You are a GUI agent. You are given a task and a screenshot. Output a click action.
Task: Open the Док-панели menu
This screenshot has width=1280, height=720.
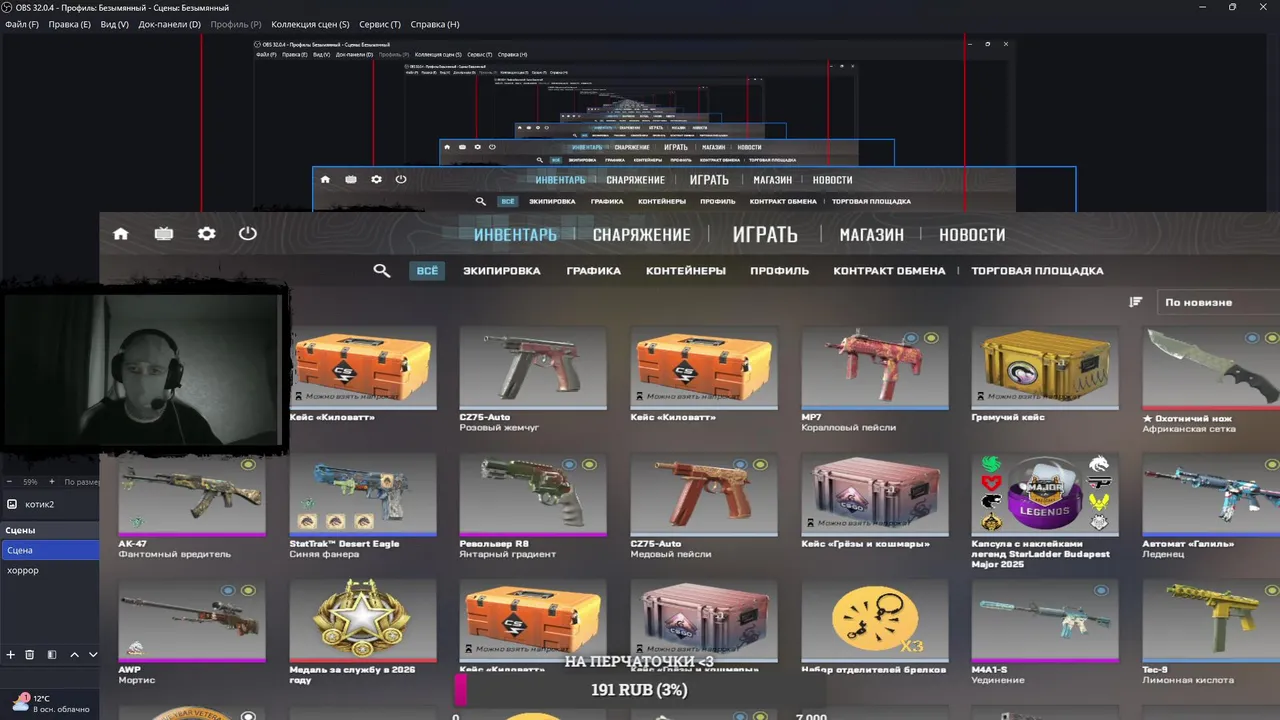(169, 24)
